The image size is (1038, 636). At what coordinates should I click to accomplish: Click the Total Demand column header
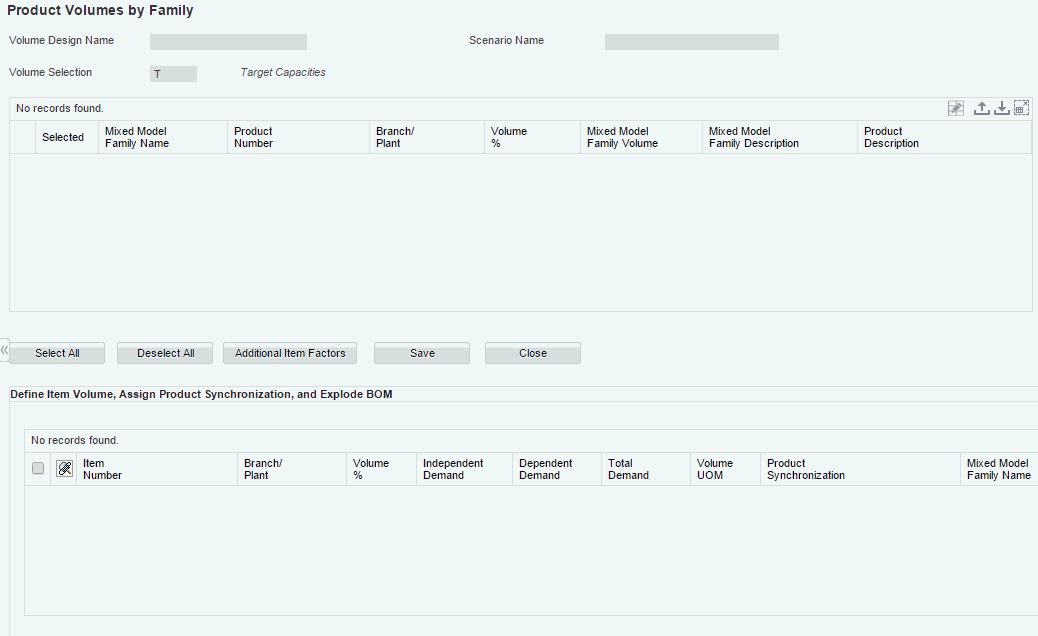point(629,469)
